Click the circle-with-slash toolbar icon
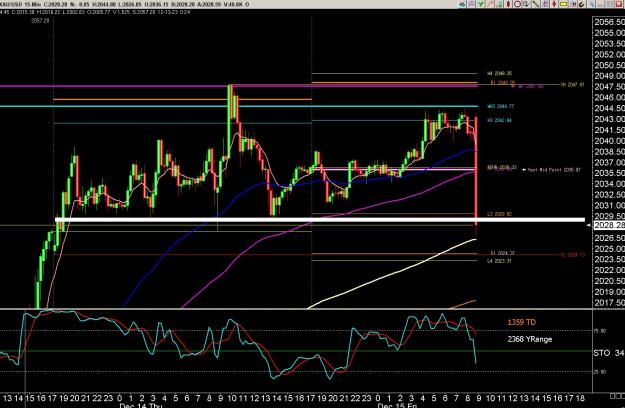The width and height of the screenshot is (625, 408). (517, 4)
